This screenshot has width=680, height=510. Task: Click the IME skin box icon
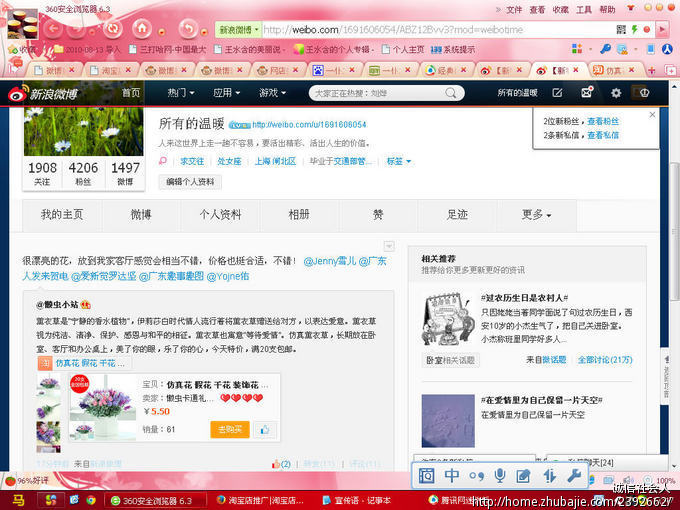click(426, 476)
